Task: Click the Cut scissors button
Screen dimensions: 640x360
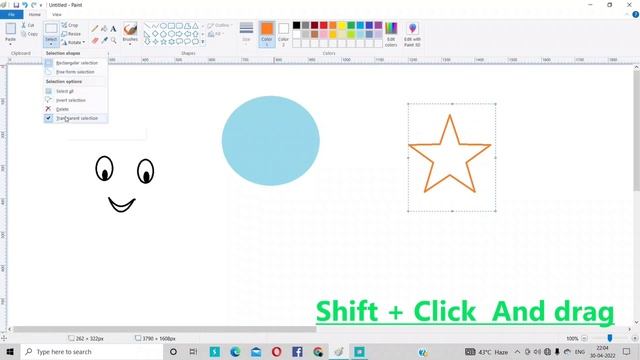Action: pyautogui.click(x=28, y=25)
